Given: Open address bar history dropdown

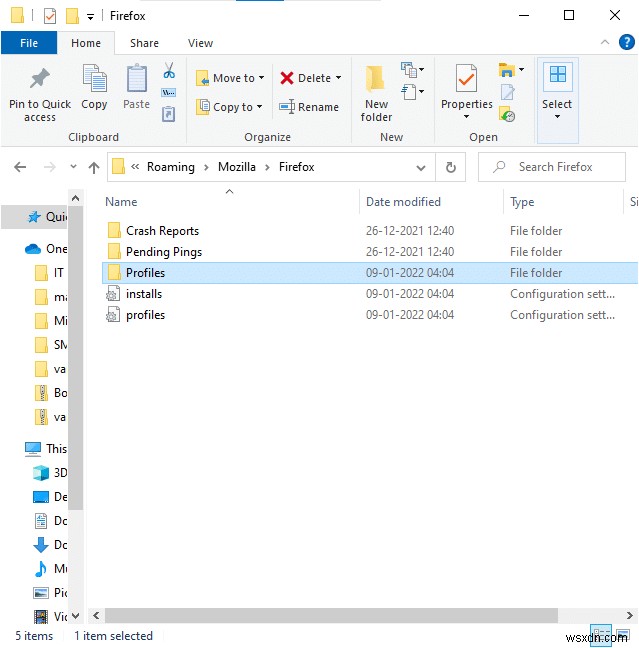Looking at the screenshot, I should point(421,168).
